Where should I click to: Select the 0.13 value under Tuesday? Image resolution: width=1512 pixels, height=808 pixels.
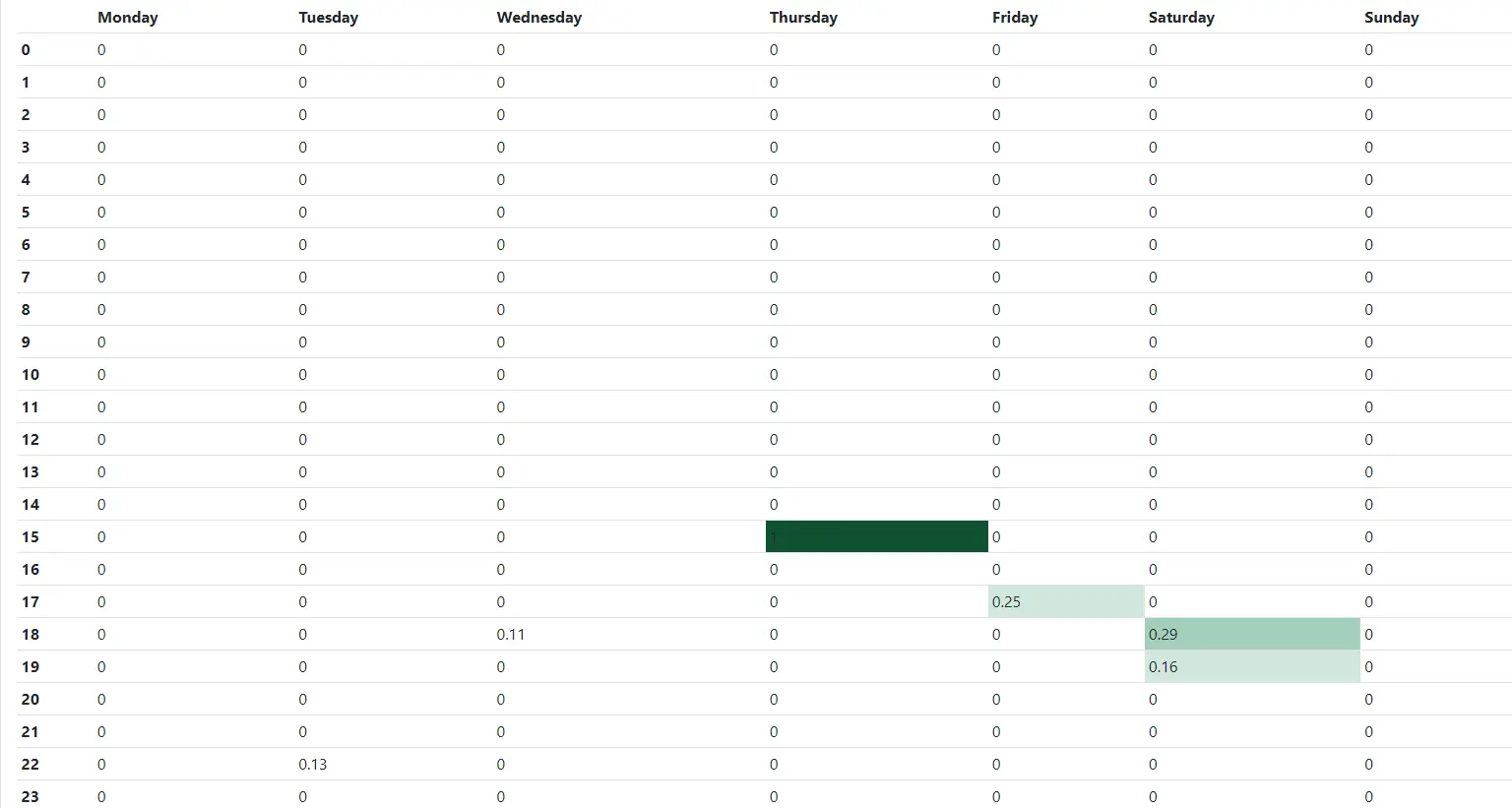[313, 765]
